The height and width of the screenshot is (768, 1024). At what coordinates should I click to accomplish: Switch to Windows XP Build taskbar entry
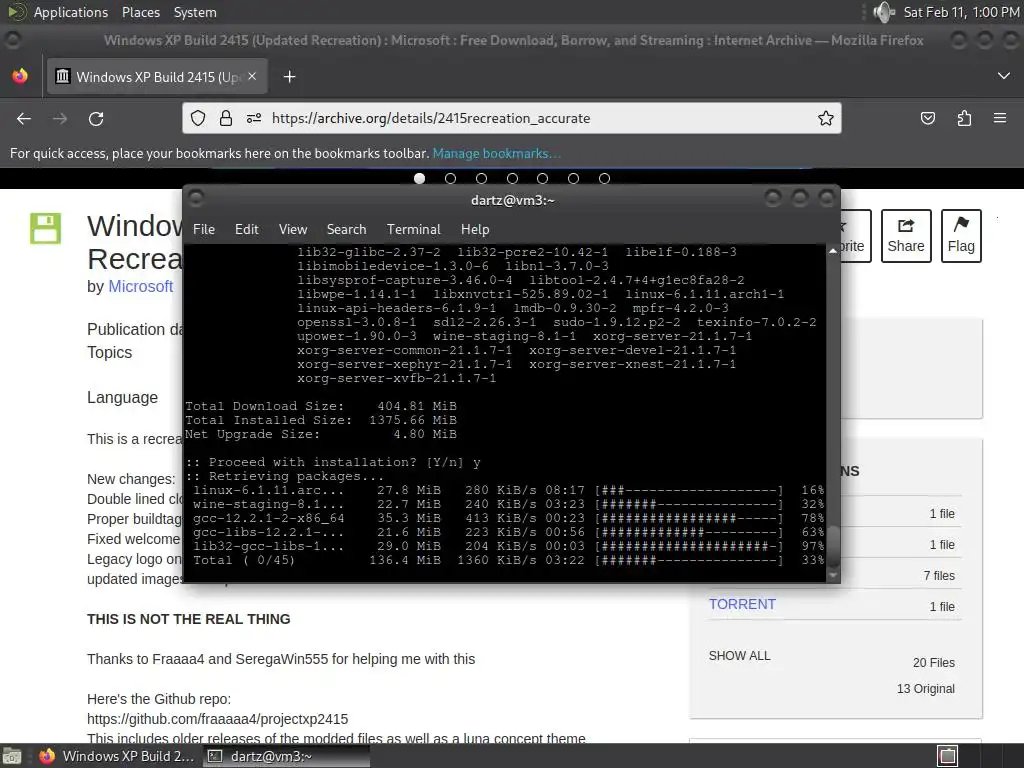pos(117,756)
